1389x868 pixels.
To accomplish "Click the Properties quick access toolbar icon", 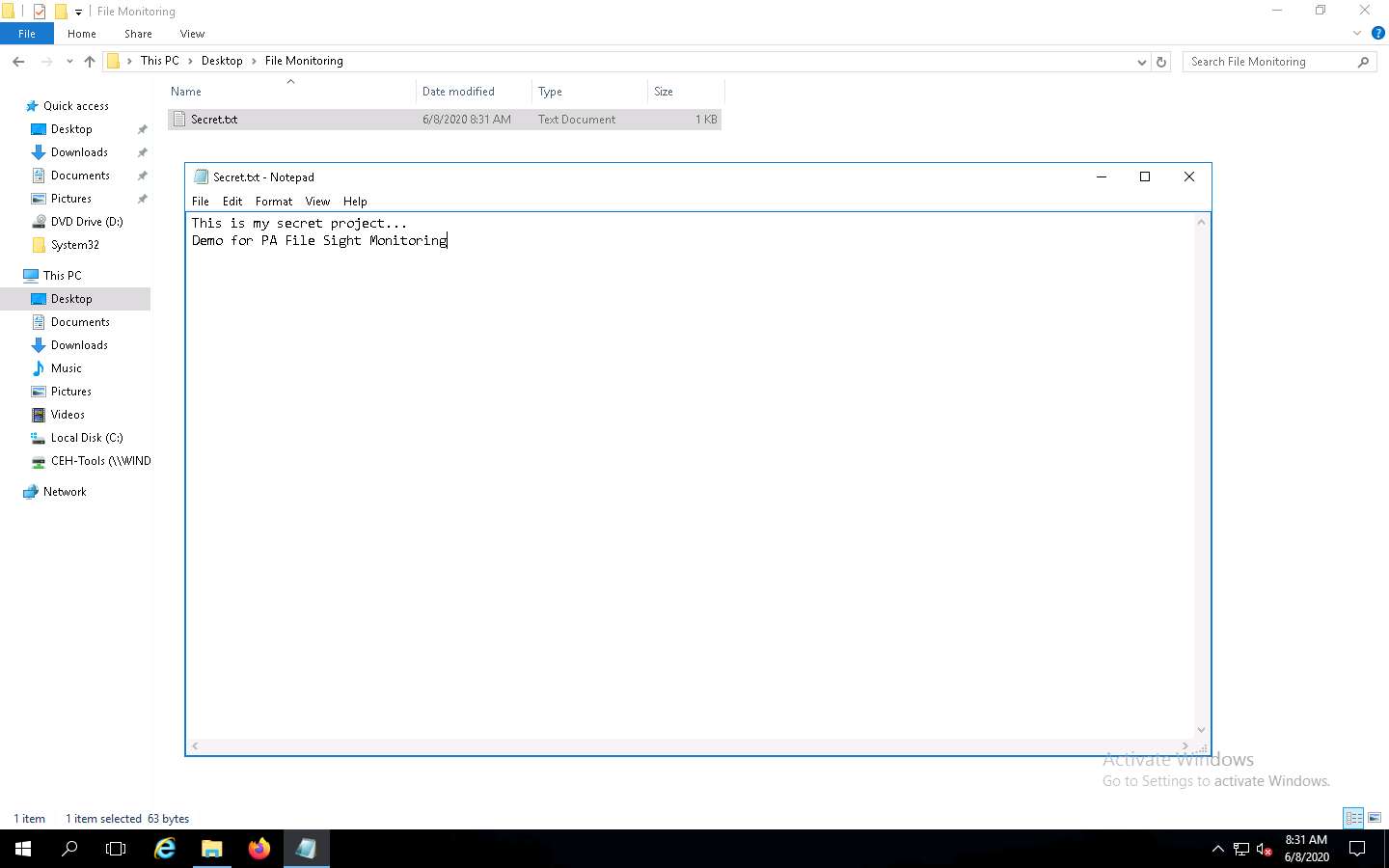I will click(40, 12).
